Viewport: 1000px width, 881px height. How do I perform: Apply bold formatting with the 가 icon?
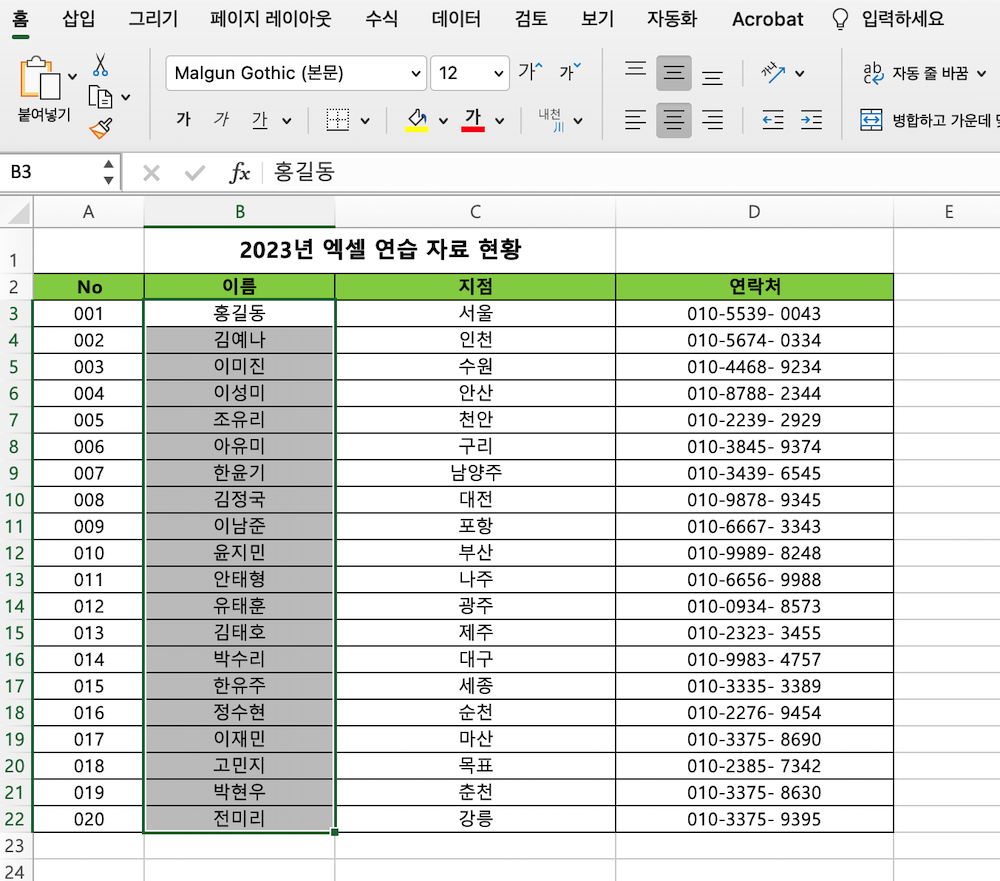[184, 118]
